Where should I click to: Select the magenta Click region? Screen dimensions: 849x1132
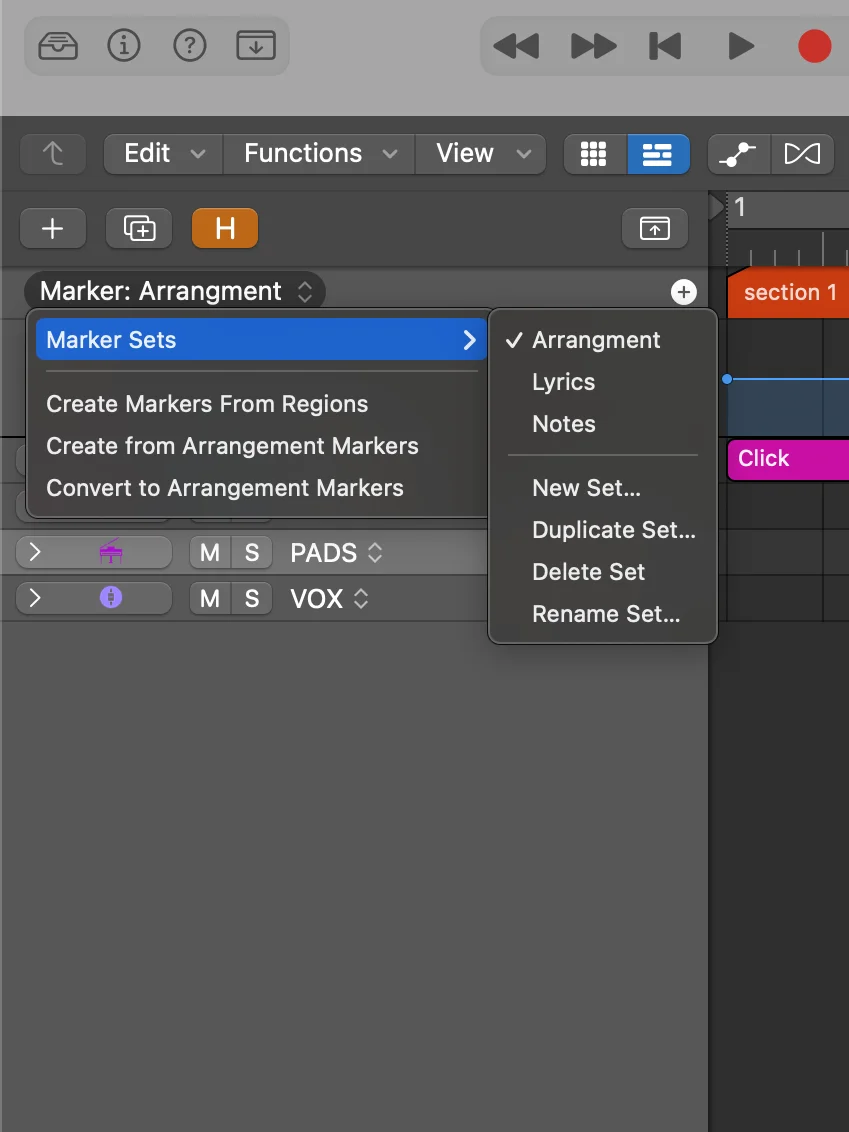coord(788,459)
